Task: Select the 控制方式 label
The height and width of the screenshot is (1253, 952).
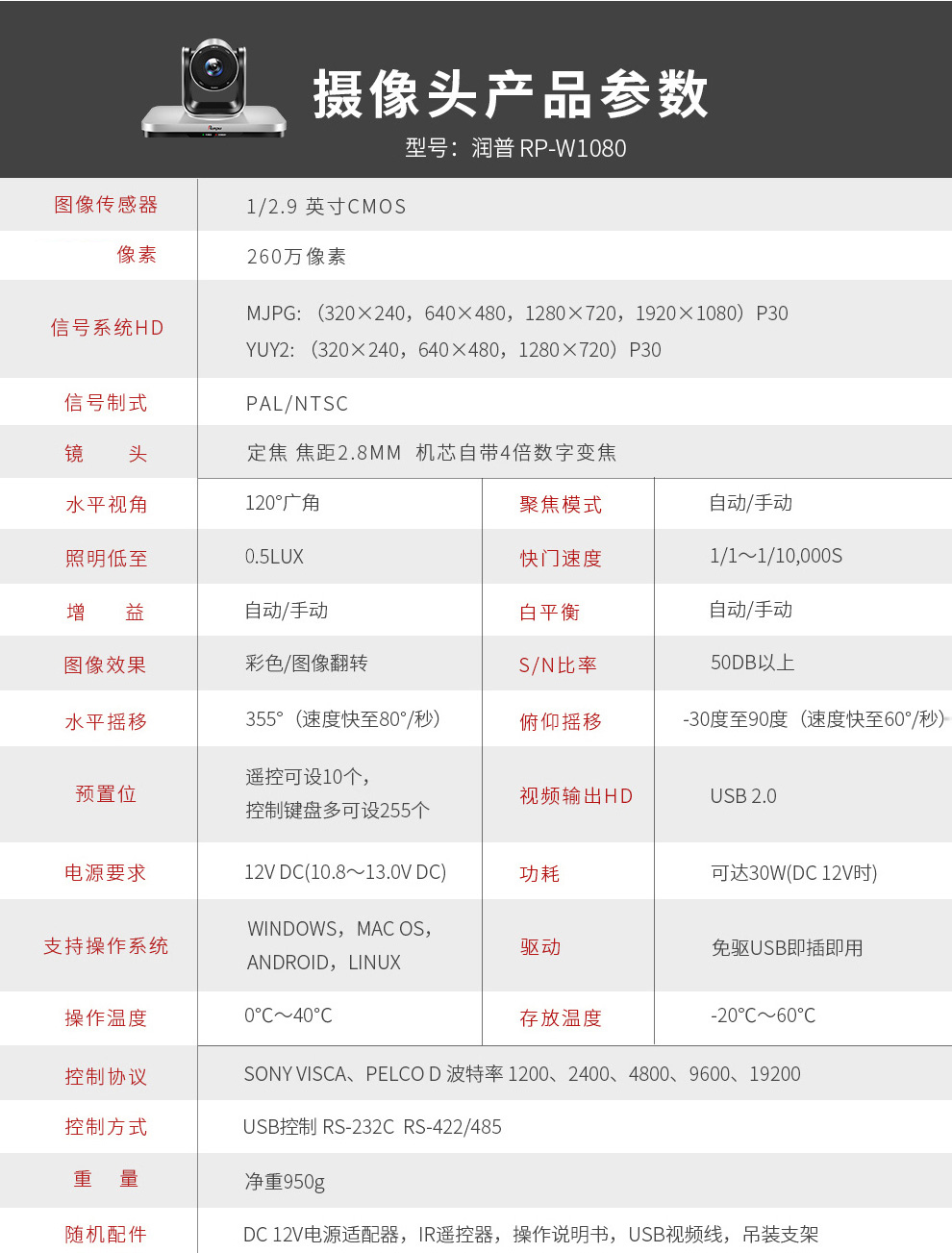Action: click(106, 1127)
